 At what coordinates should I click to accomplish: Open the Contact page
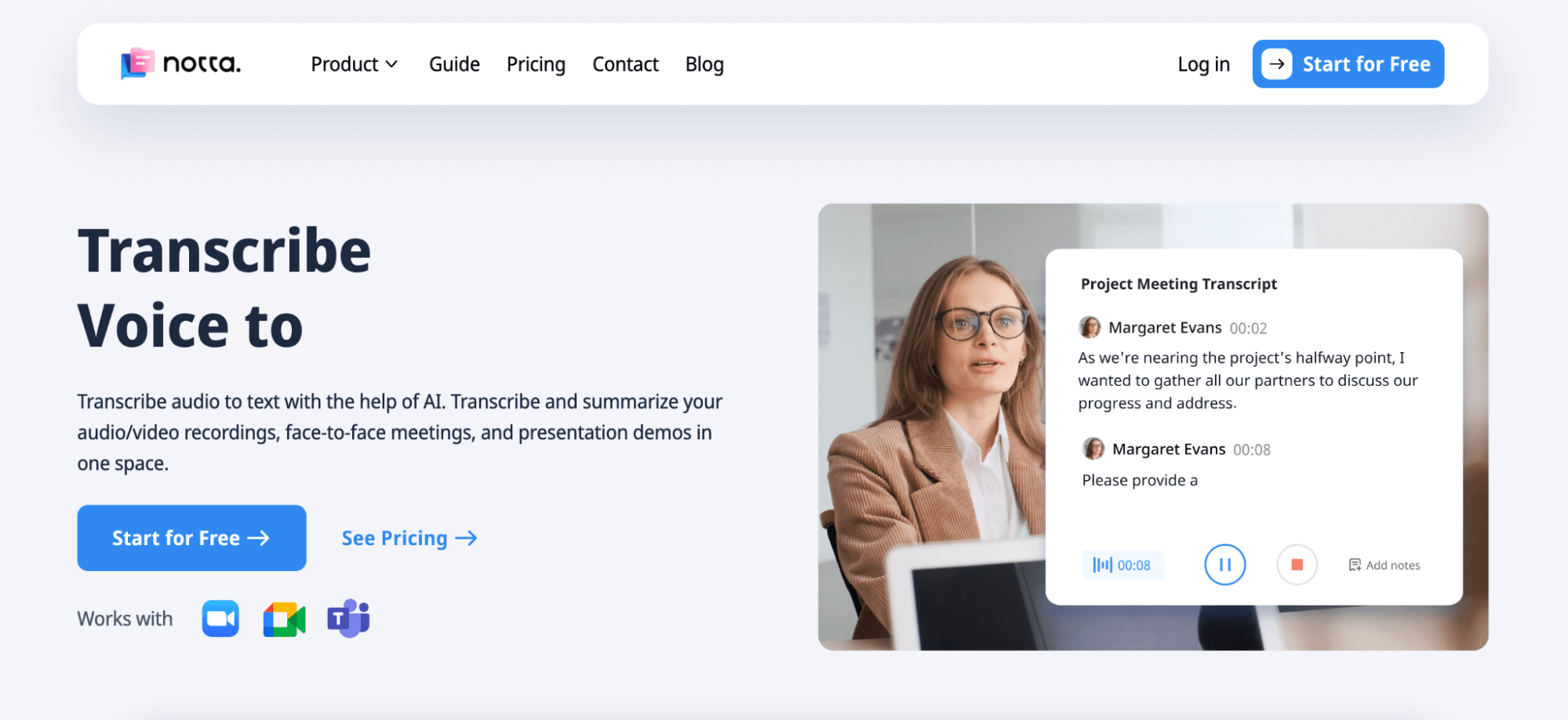[x=625, y=64]
